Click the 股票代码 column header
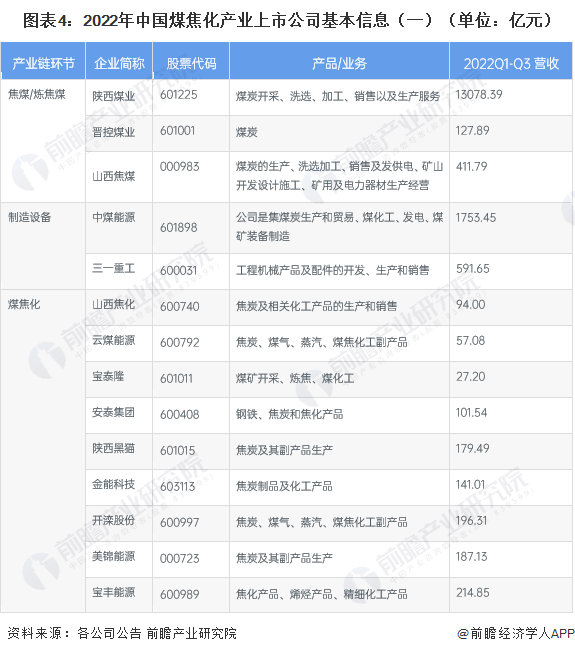 click(x=191, y=61)
